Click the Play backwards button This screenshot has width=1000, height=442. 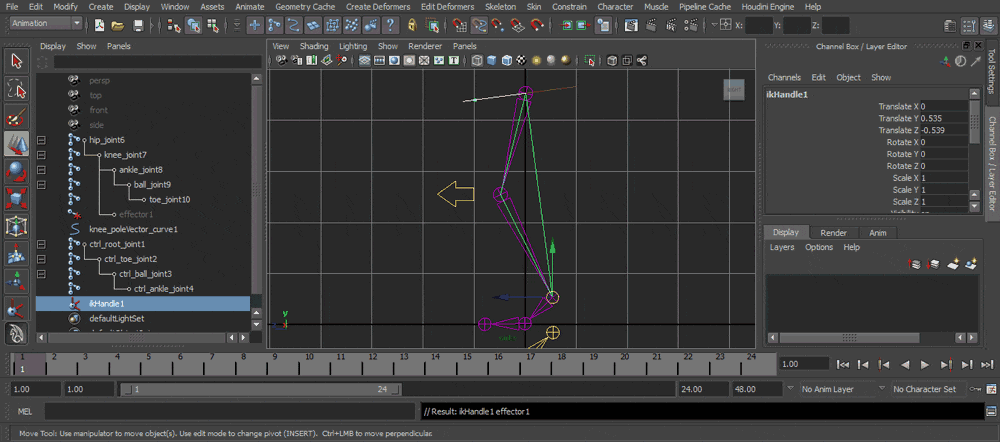pos(904,364)
